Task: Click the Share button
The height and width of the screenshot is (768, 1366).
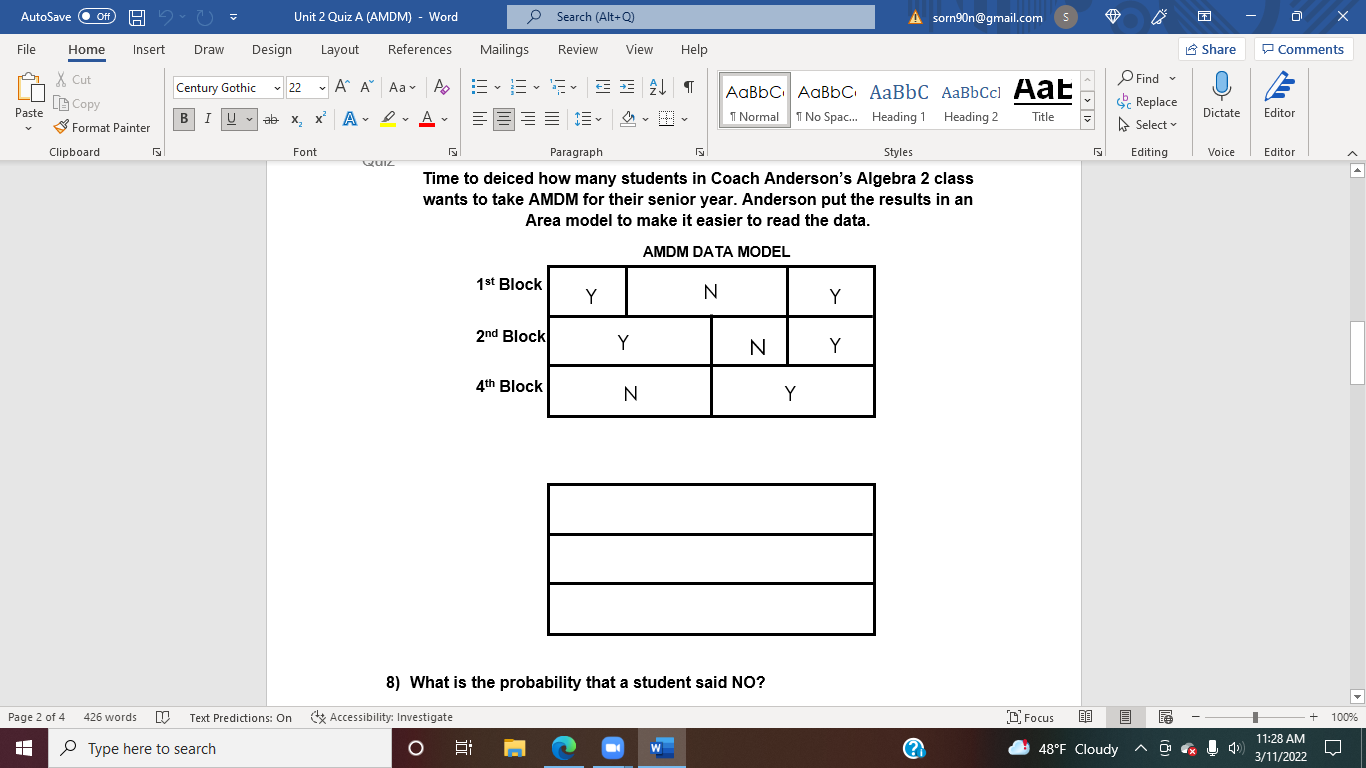Action: point(1210,48)
